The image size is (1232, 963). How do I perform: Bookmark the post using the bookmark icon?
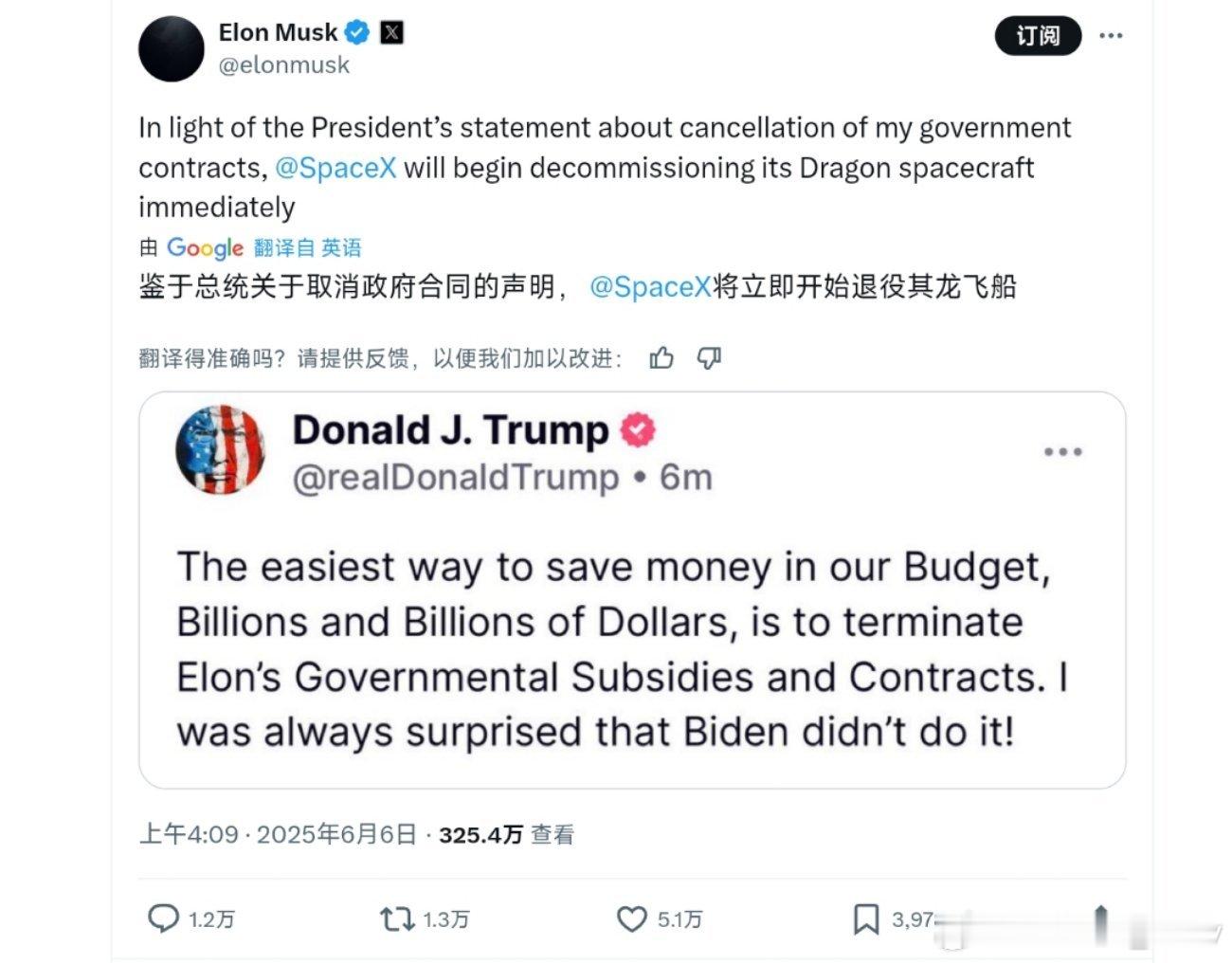coord(866,918)
